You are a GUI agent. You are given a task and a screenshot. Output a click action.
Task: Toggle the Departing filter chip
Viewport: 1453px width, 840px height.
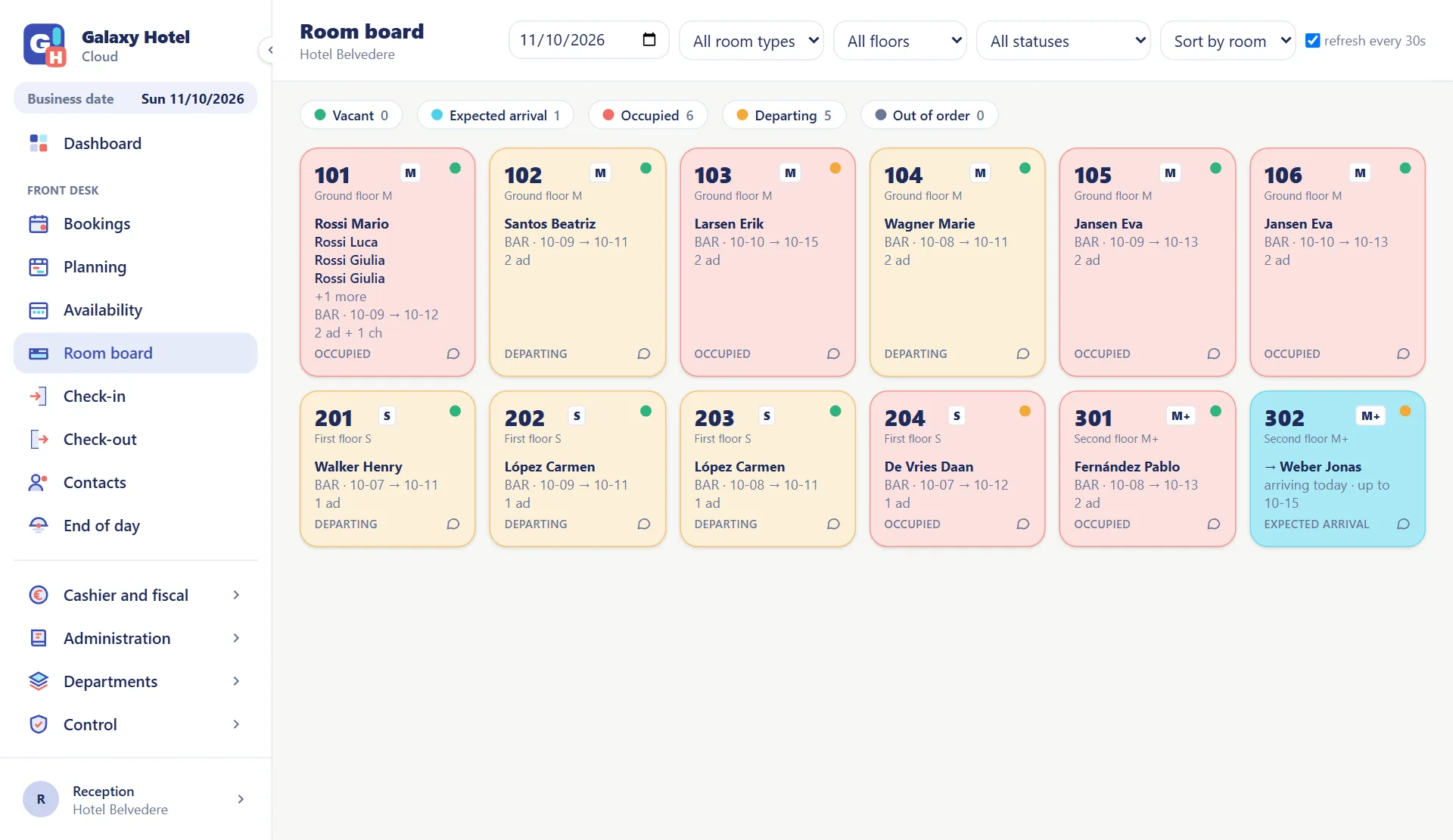coord(784,115)
